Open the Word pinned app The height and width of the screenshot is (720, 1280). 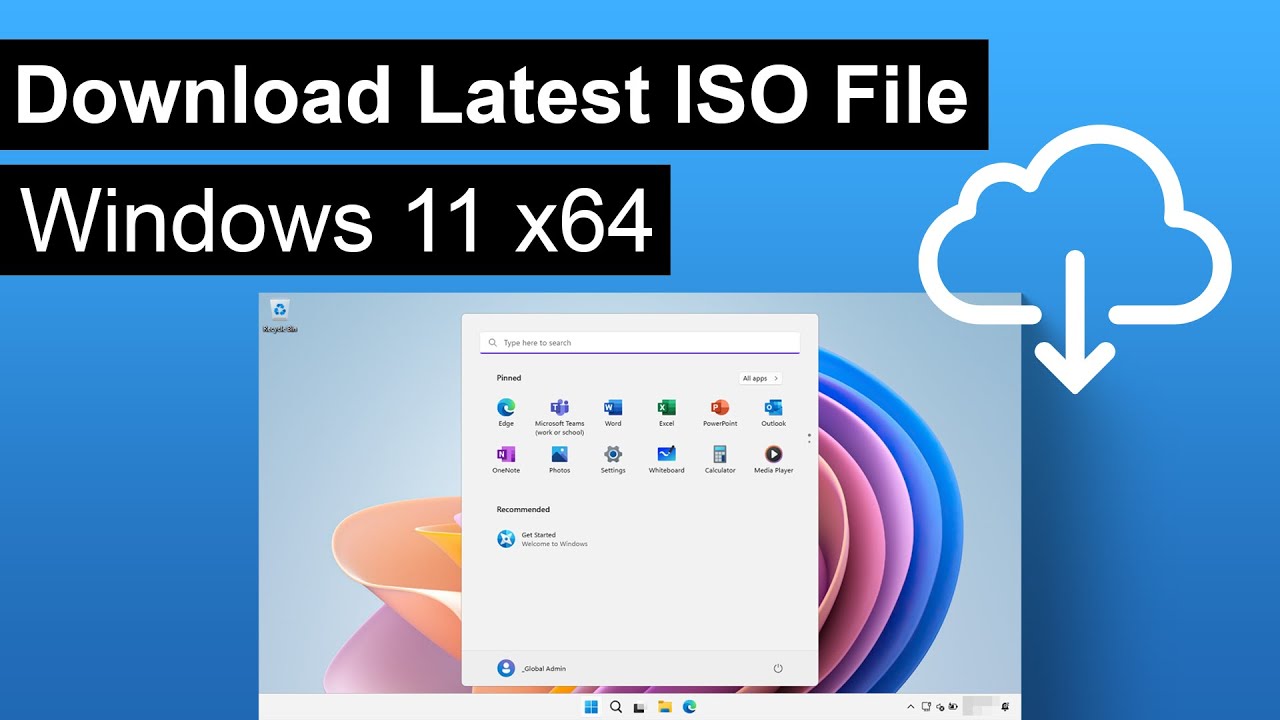click(x=613, y=412)
